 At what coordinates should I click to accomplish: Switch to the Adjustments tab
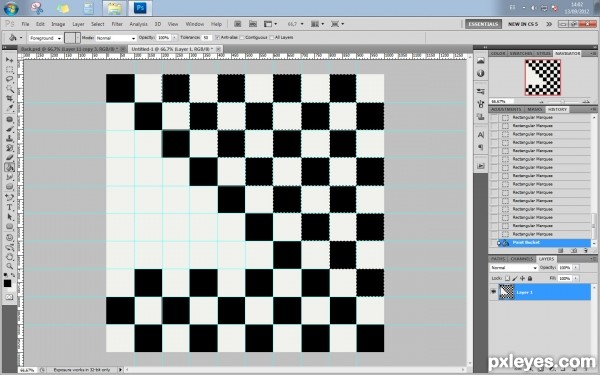[506, 109]
